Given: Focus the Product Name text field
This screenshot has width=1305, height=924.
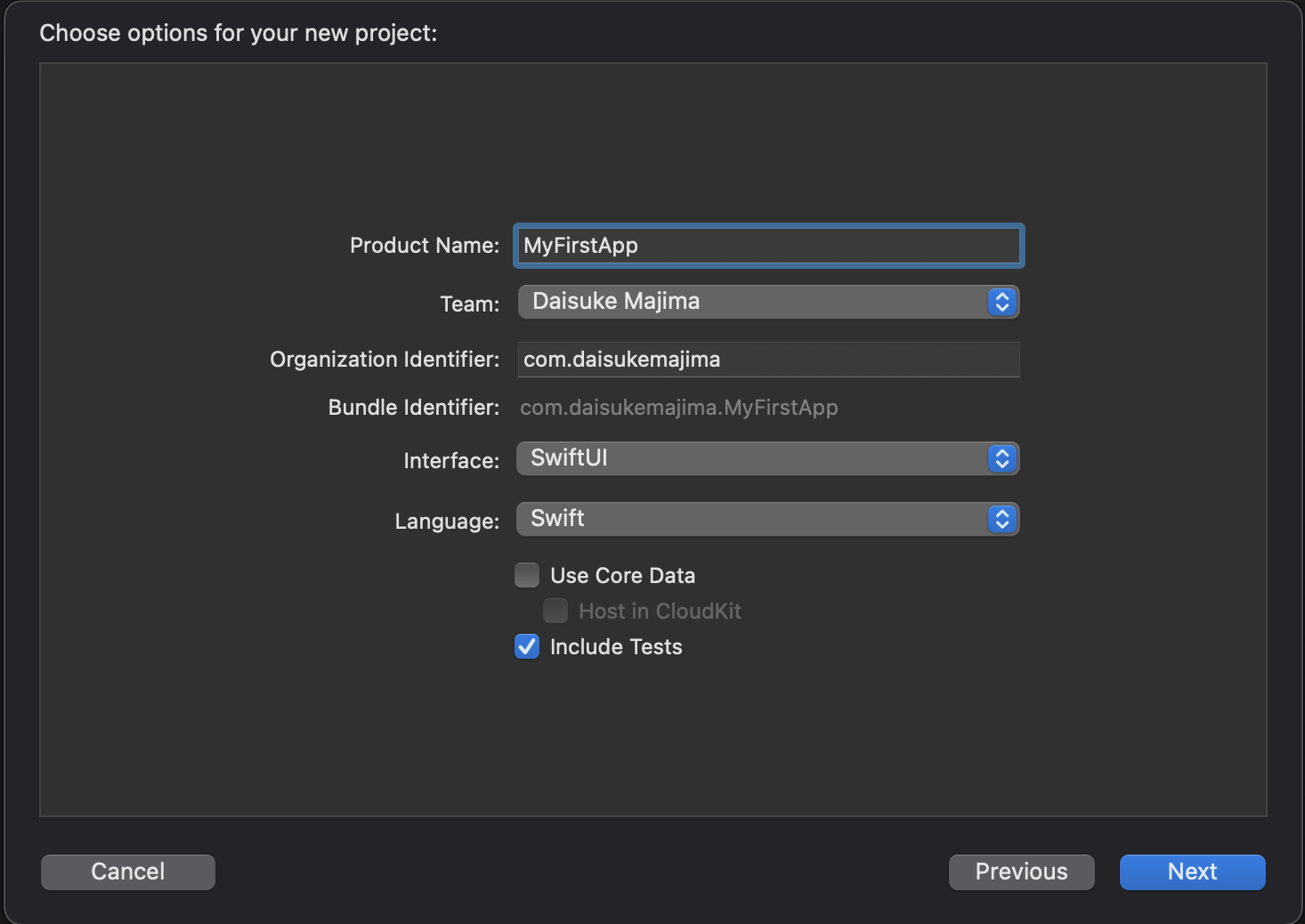Looking at the screenshot, I should click(x=769, y=246).
